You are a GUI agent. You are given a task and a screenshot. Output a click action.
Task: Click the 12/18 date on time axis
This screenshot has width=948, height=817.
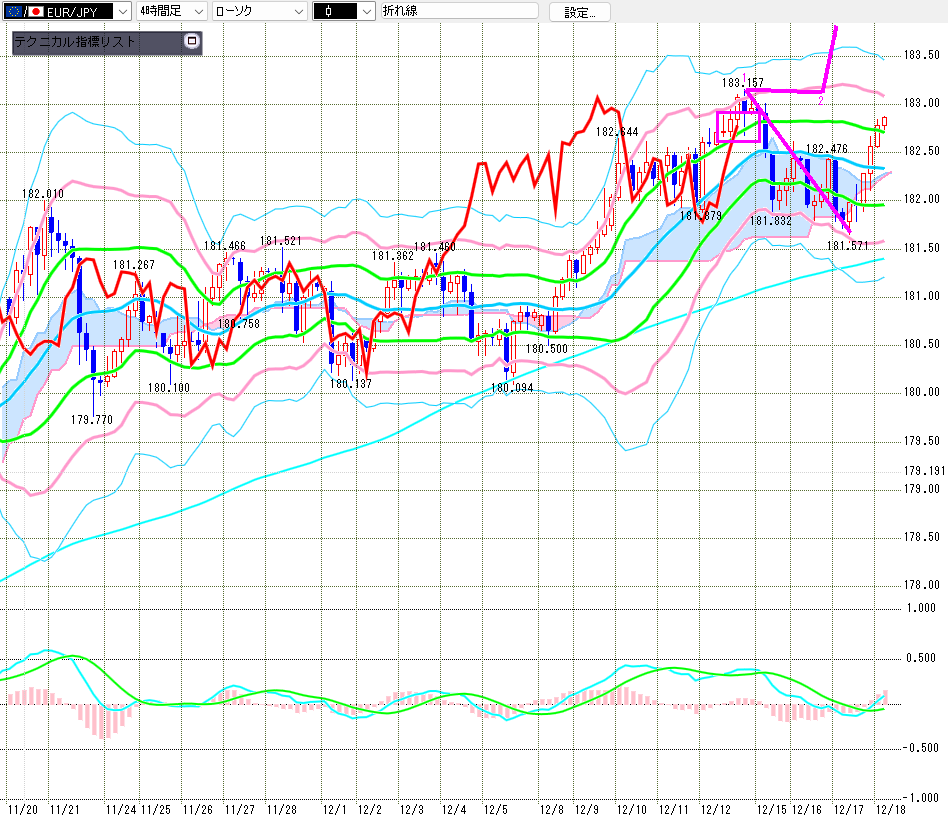point(891,808)
